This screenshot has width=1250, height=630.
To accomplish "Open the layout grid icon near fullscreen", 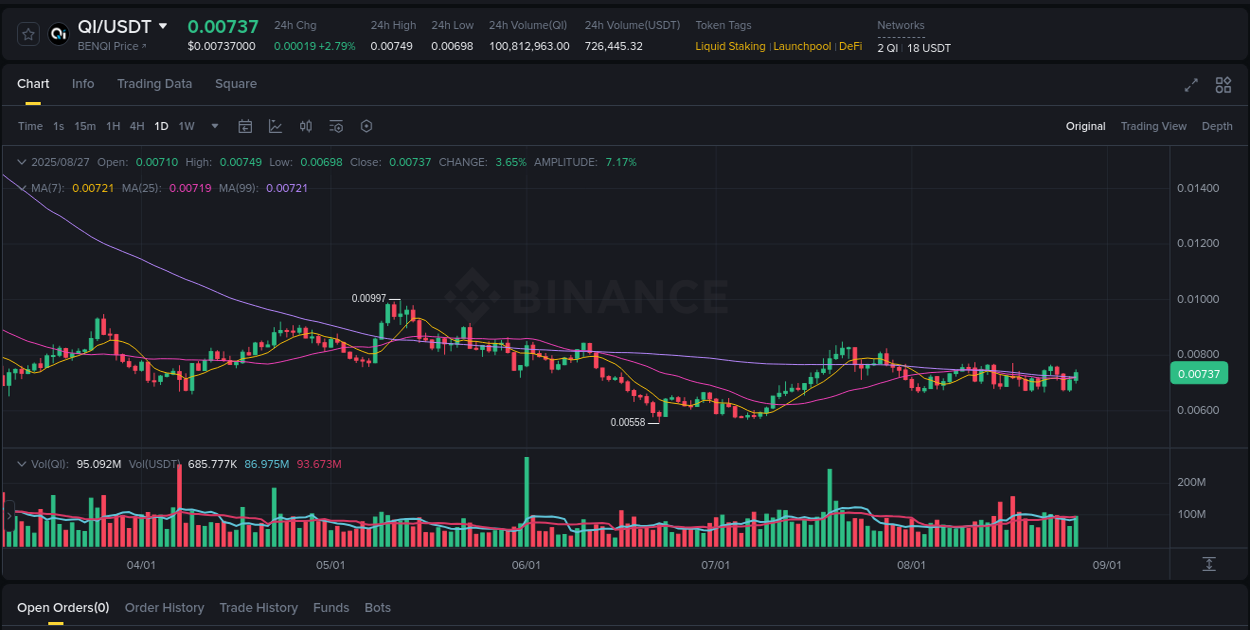I will click(1222, 86).
